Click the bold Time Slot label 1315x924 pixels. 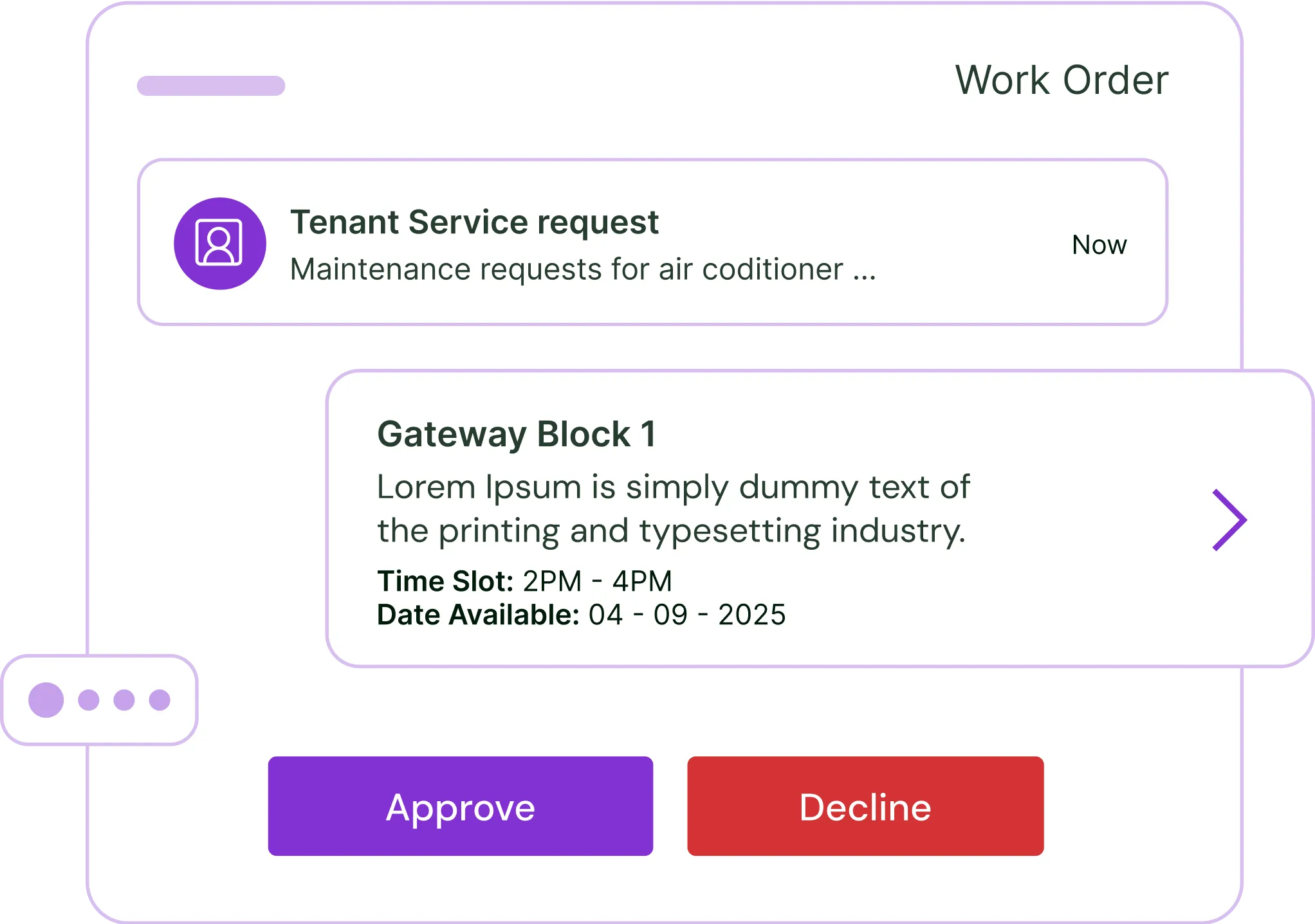click(x=445, y=581)
